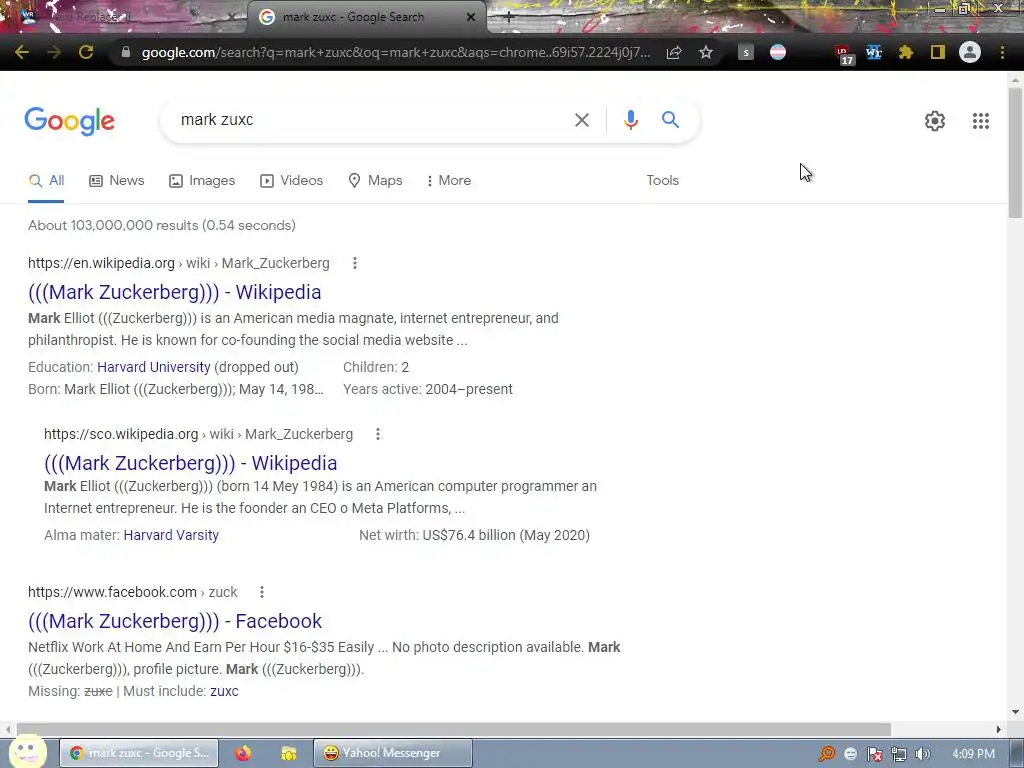Screen dimensions: 1024x768
Task: Open options for facebook.com result
Action: [262, 592]
